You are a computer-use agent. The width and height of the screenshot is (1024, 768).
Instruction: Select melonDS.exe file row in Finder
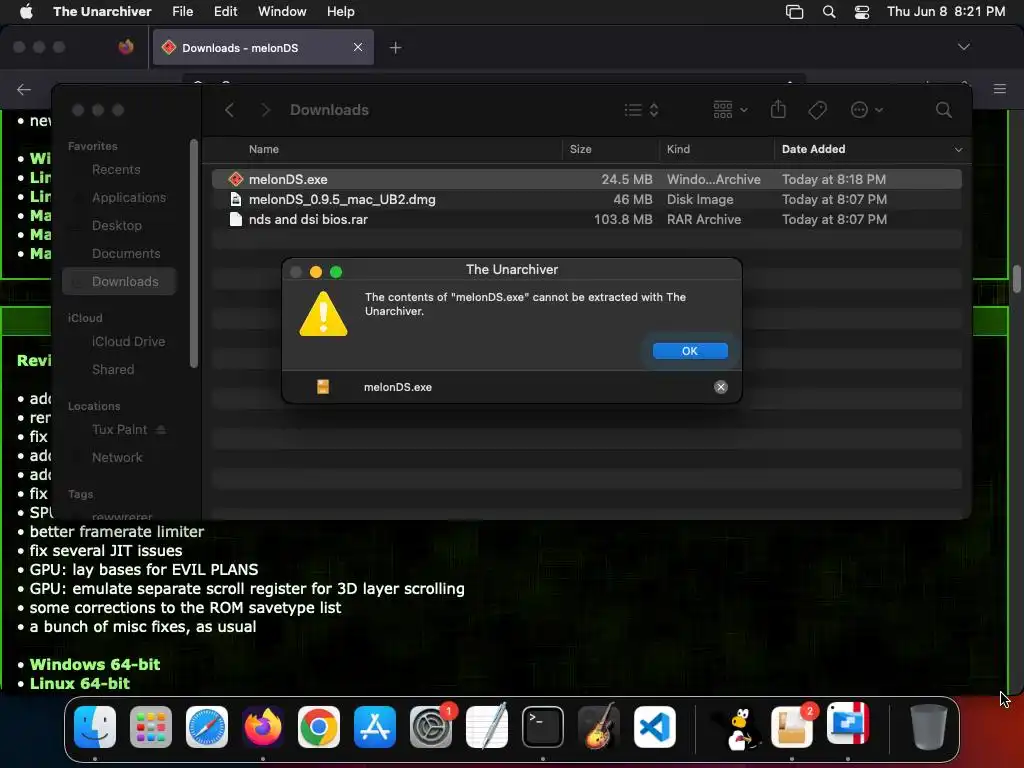click(x=586, y=179)
